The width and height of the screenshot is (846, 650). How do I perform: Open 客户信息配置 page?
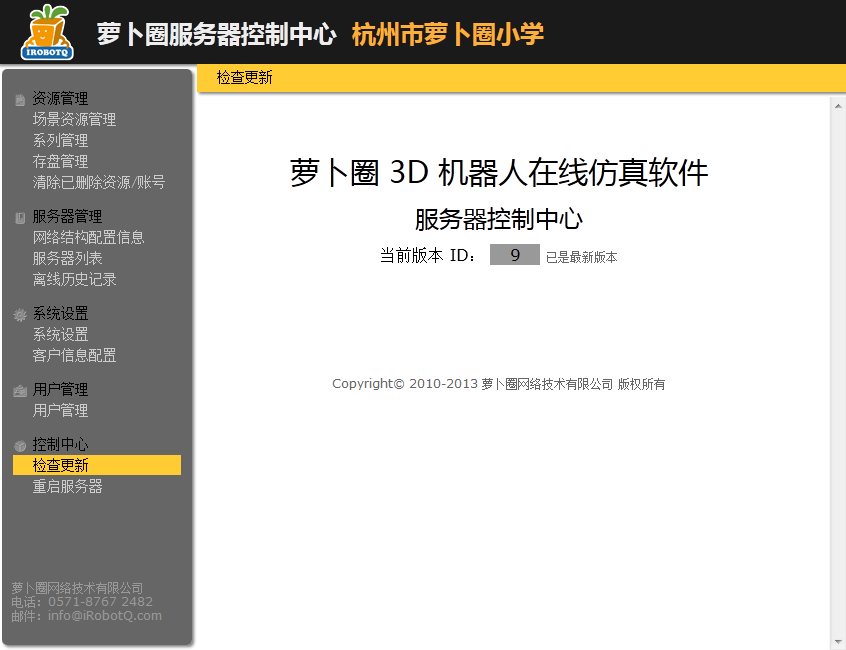[x=74, y=355]
